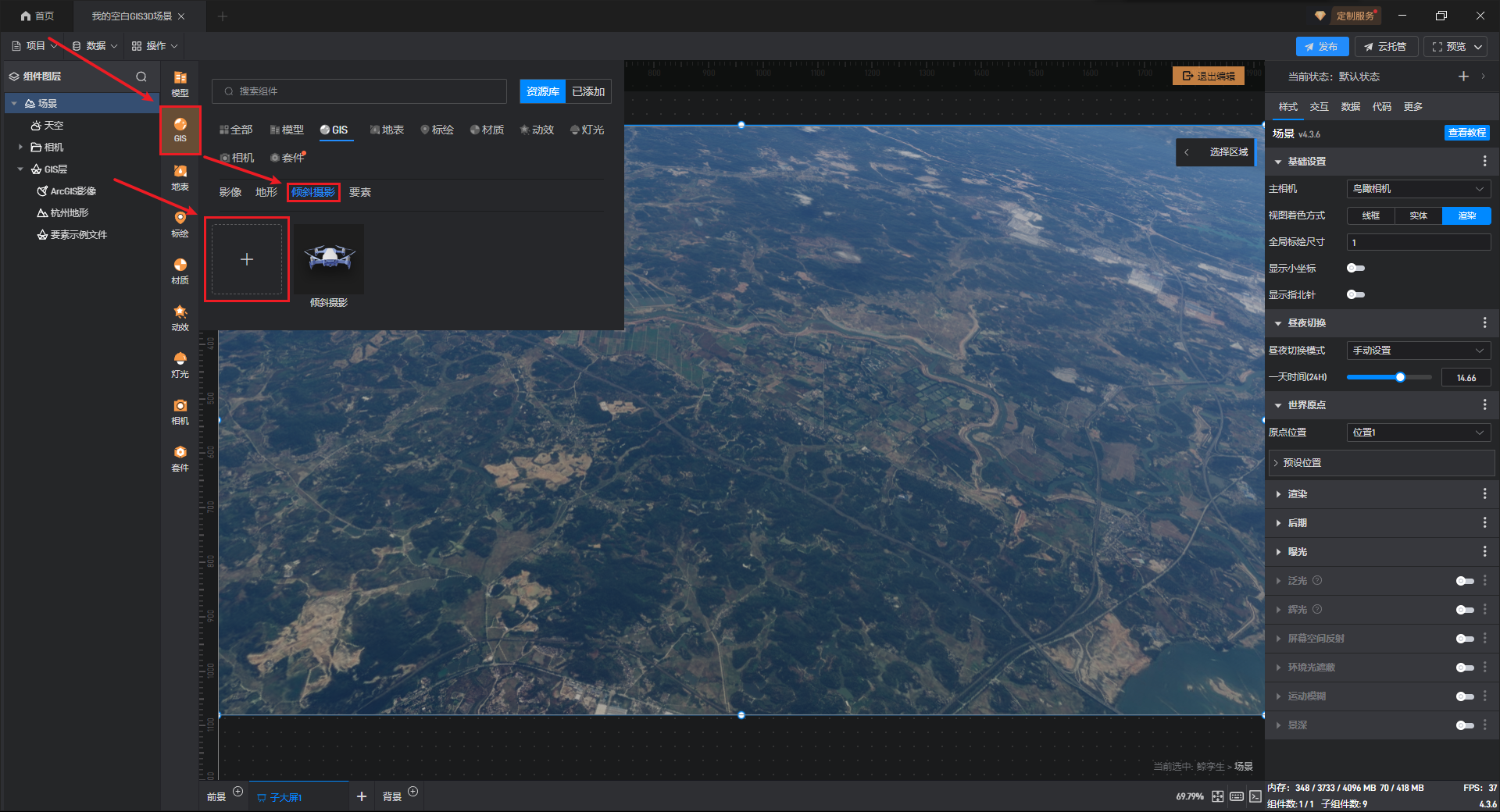Switch to the 交互 tab in properties panel
Screen dimensions: 1500x812
click(x=1319, y=107)
